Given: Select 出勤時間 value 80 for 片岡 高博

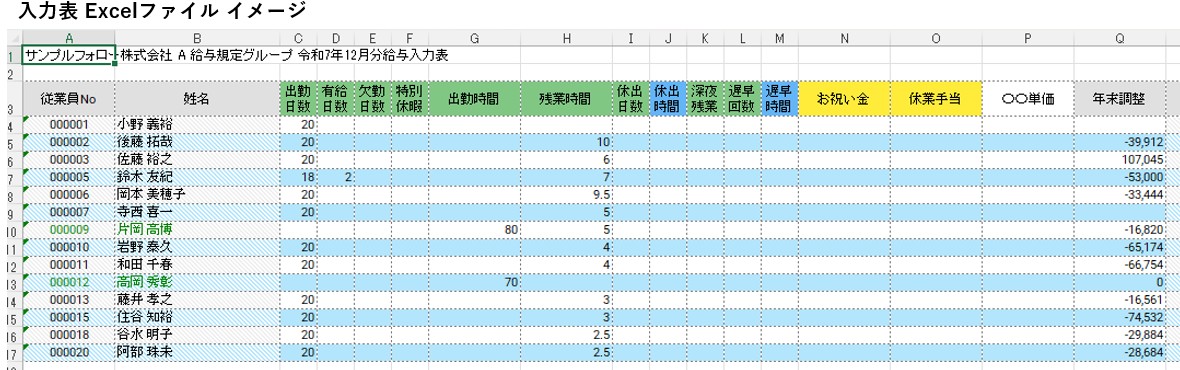Looking at the screenshot, I should [x=474, y=229].
